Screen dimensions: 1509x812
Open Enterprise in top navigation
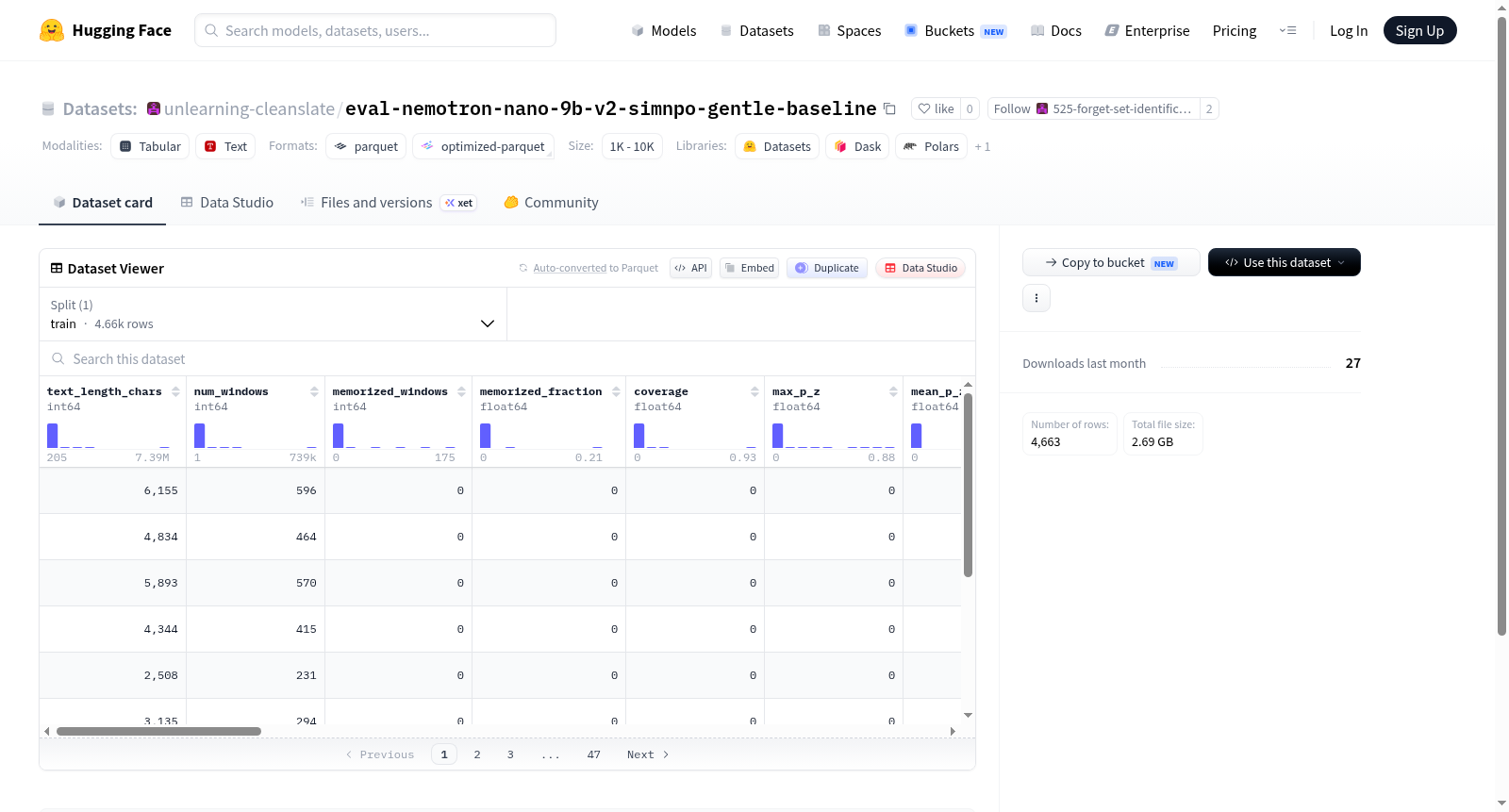(x=1147, y=30)
